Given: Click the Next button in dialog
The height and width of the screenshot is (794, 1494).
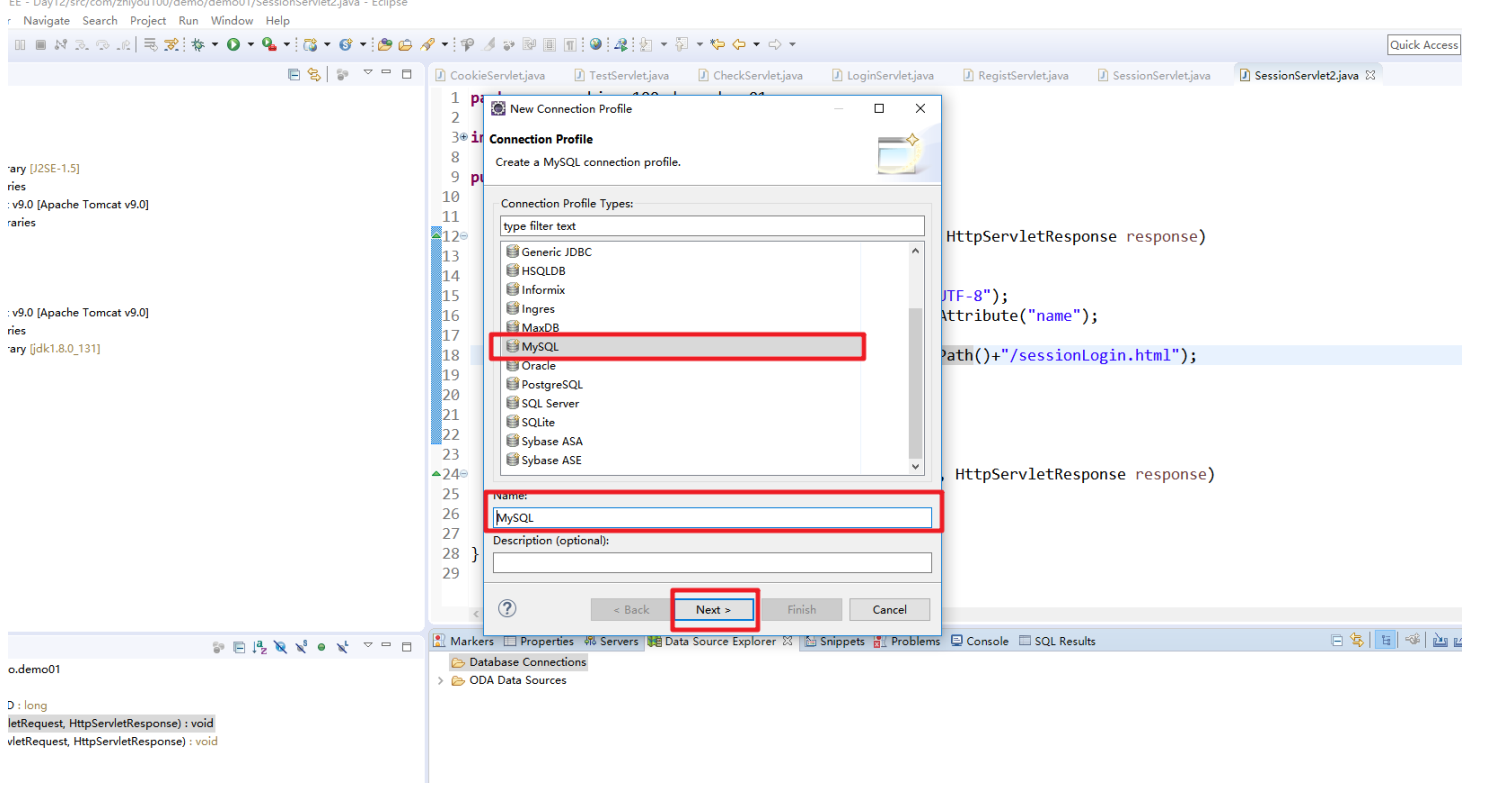Looking at the screenshot, I should (713, 609).
